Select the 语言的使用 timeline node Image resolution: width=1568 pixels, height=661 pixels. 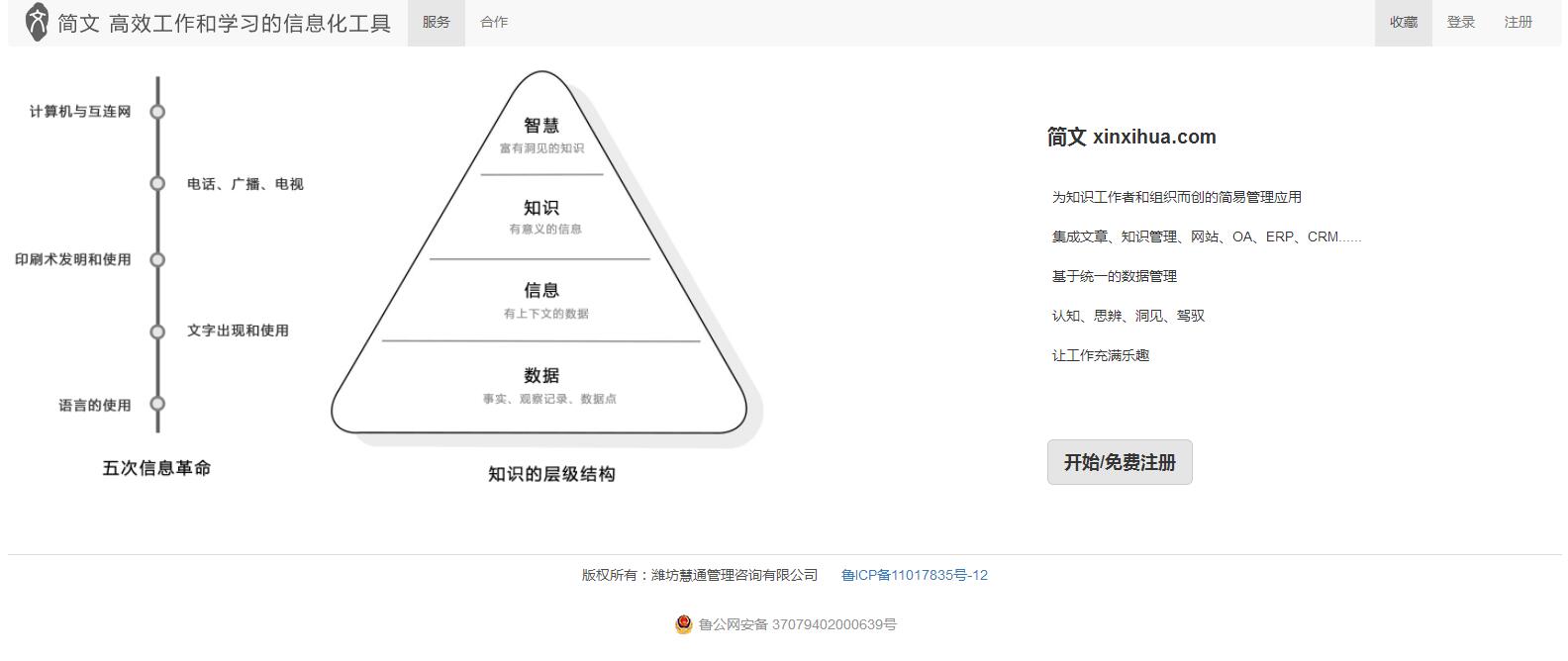157,404
